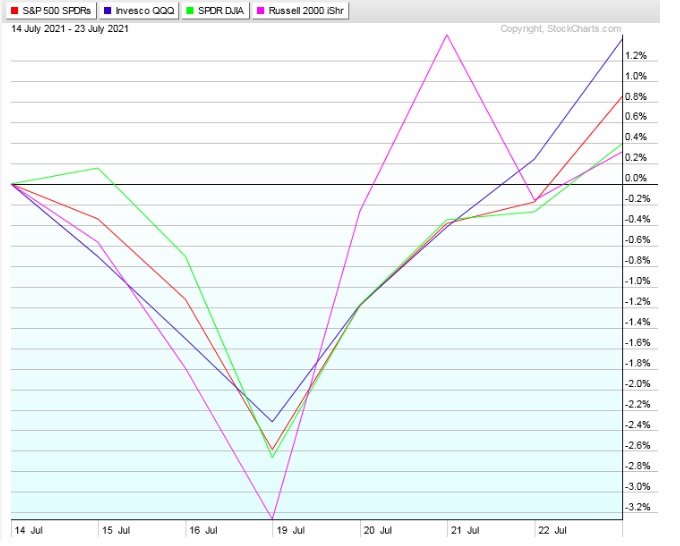Click the 15 Jul x-axis label
The width and height of the screenshot is (680, 546).
pos(116,530)
